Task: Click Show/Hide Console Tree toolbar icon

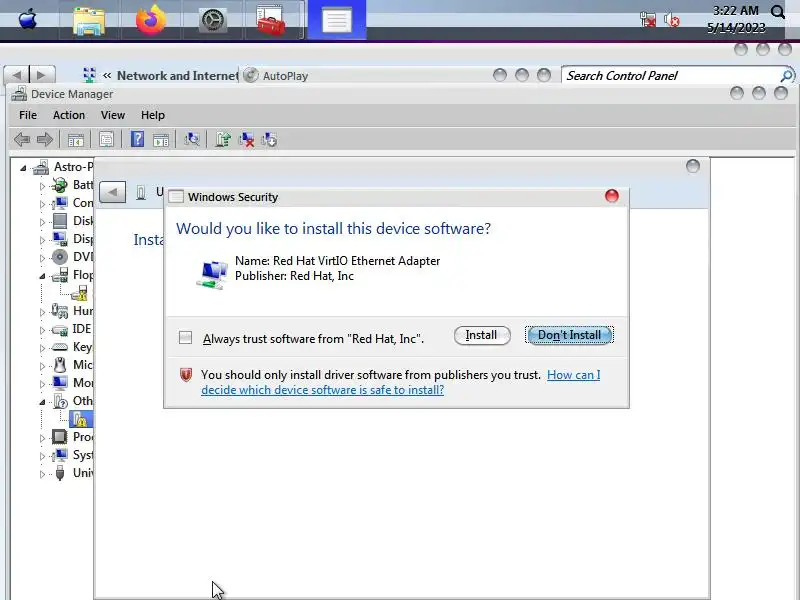Action: coord(76,140)
